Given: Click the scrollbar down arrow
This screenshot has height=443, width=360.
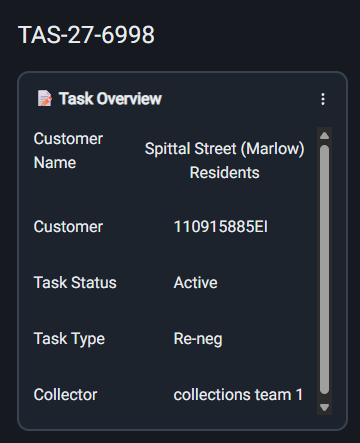Looking at the screenshot, I should click(x=324, y=407).
